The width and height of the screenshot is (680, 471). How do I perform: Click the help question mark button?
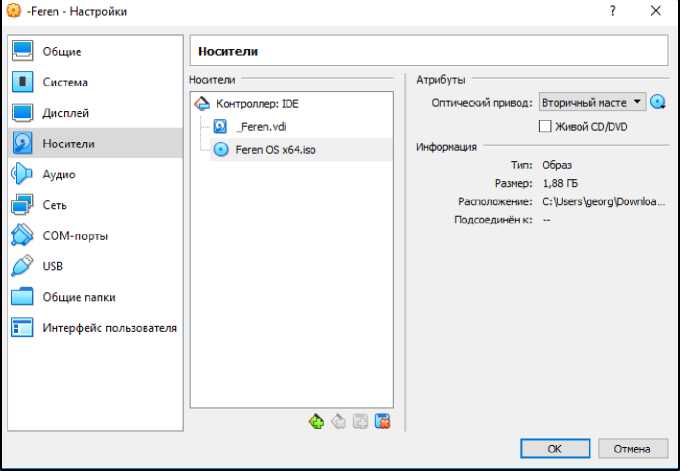[613, 11]
